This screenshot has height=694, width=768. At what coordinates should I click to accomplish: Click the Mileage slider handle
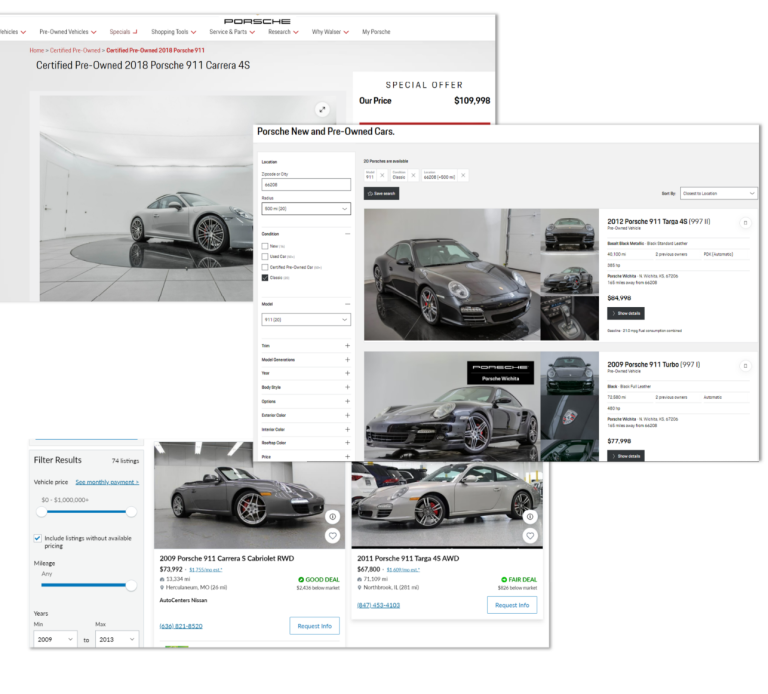point(131,585)
